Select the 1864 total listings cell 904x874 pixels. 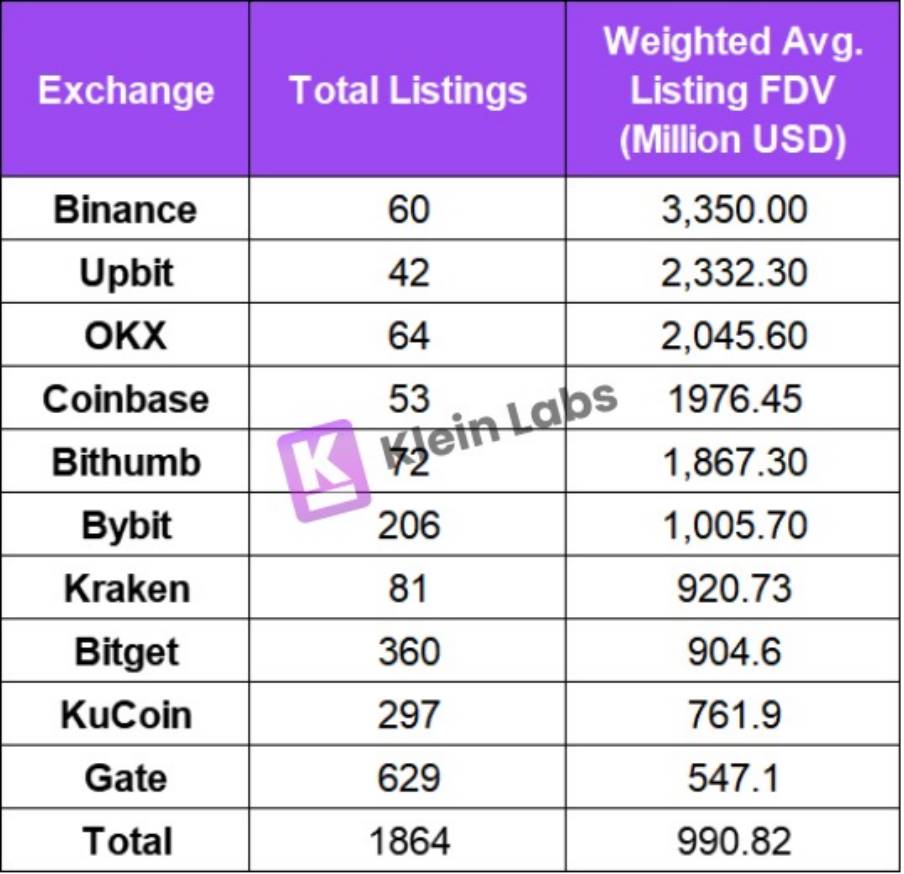coord(408,840)
